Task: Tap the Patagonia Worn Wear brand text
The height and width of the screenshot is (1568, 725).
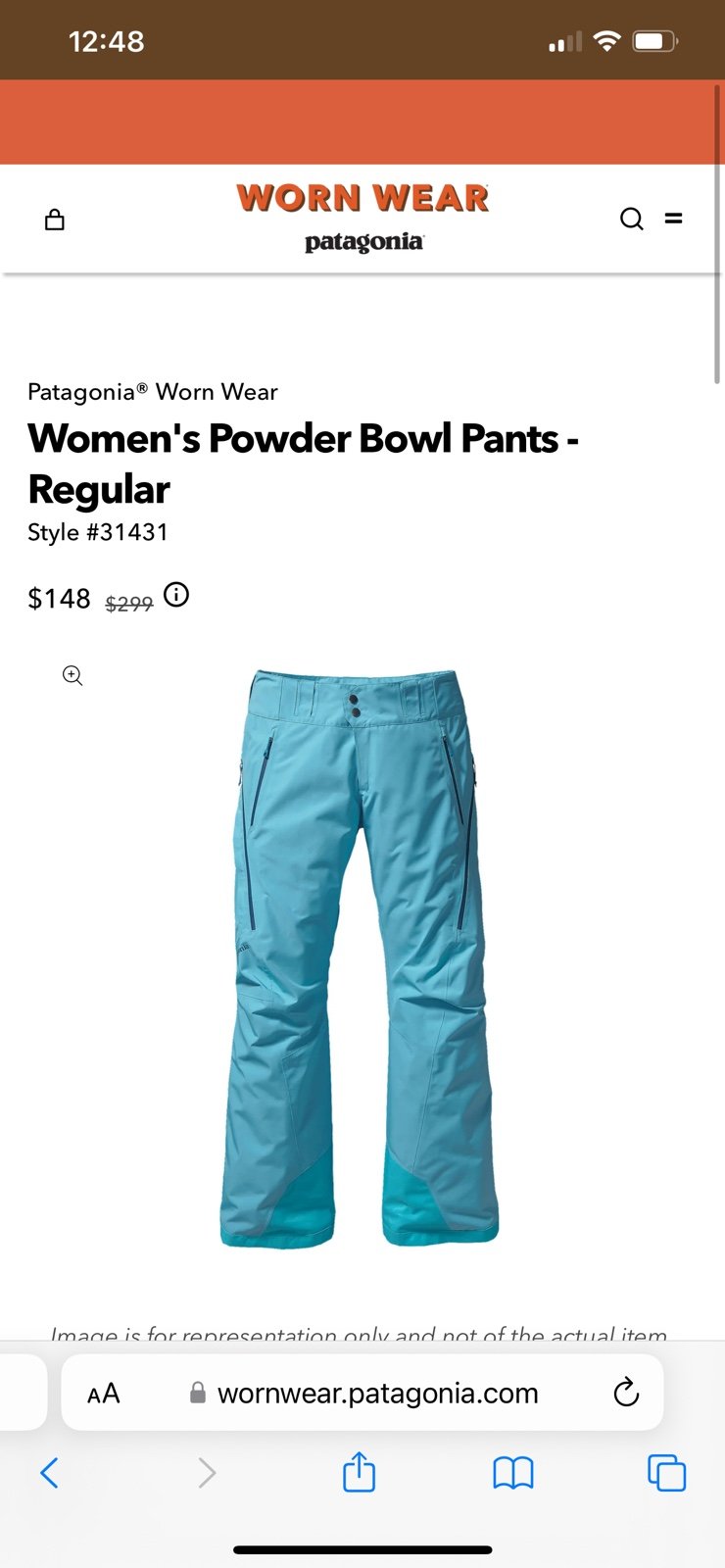Action: (x=153, y=392)
